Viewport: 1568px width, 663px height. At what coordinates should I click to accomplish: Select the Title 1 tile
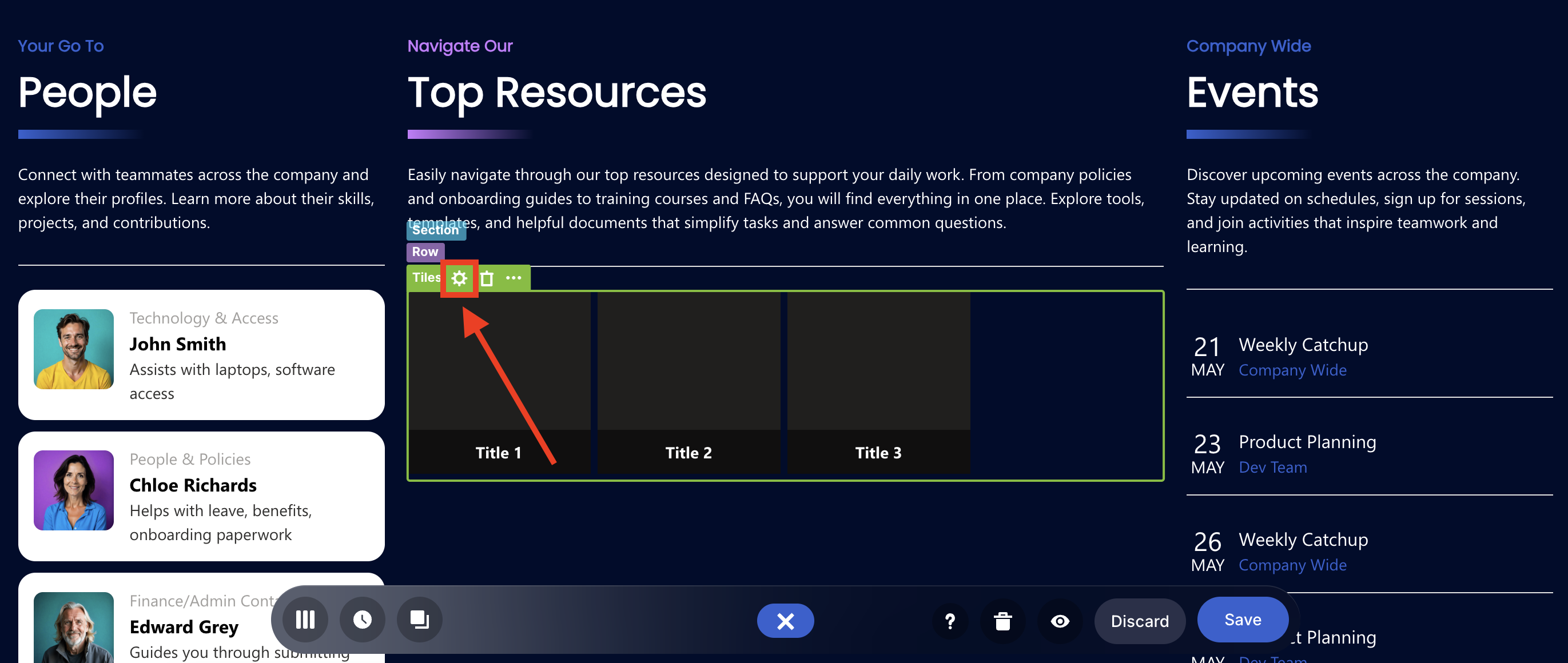point(499,383)
